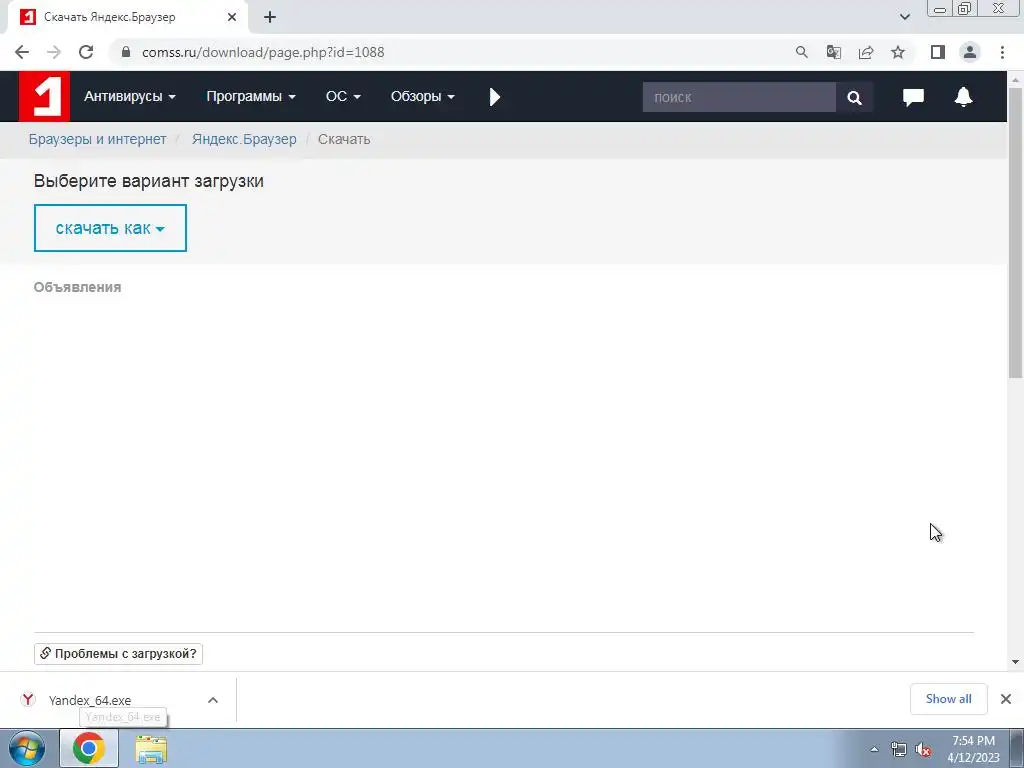The image size is (1024, 768).
Task: Click the zoom magnifier icon in the address bar
Action: 801,52
